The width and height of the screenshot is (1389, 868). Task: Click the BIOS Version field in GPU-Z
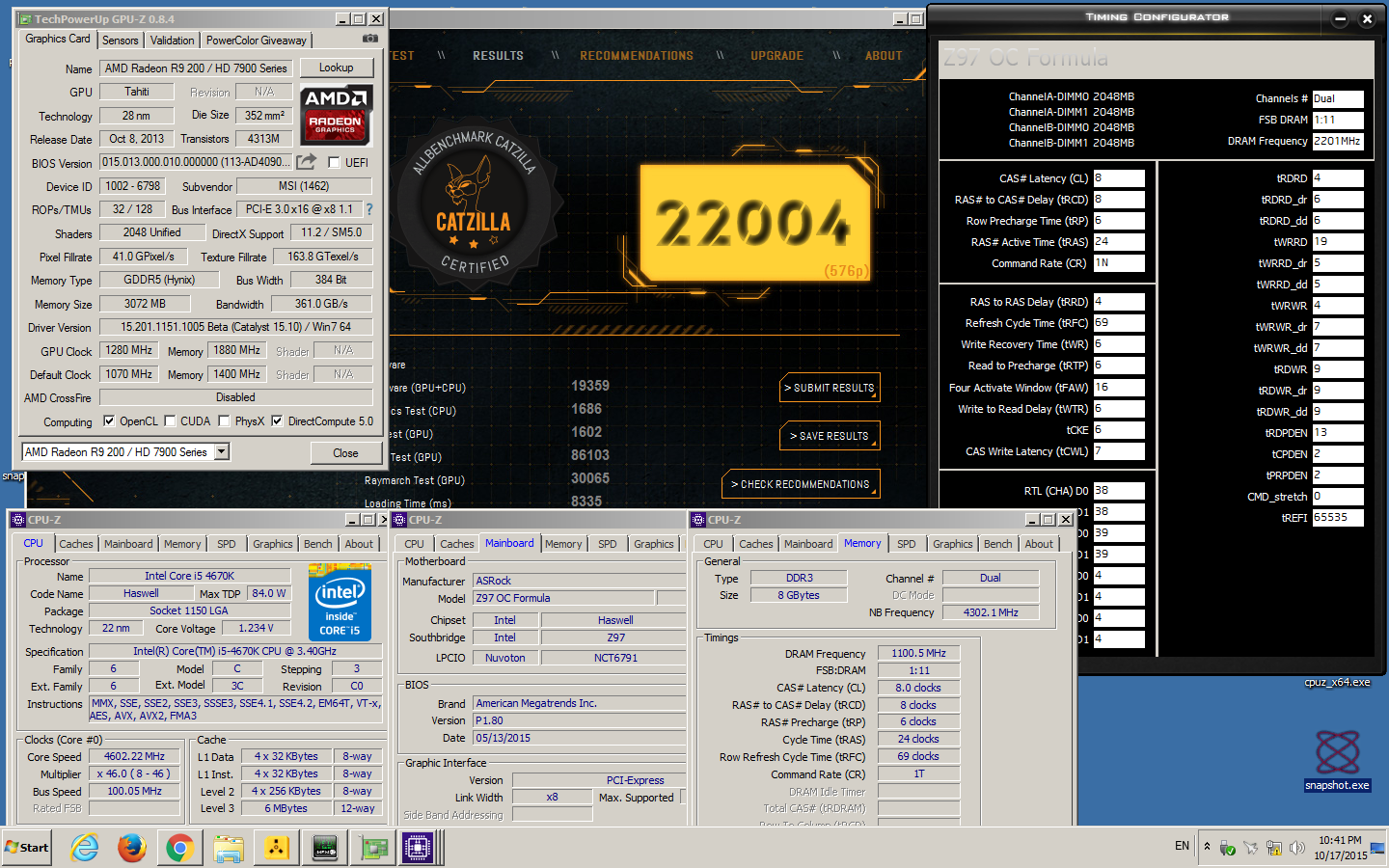pos(196,162)
